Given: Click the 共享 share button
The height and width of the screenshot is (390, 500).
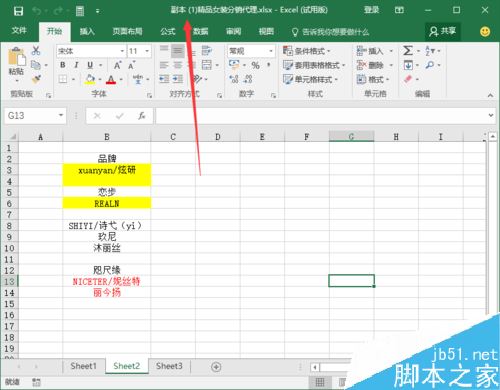Looking at the screenshot, I should 443,32.
